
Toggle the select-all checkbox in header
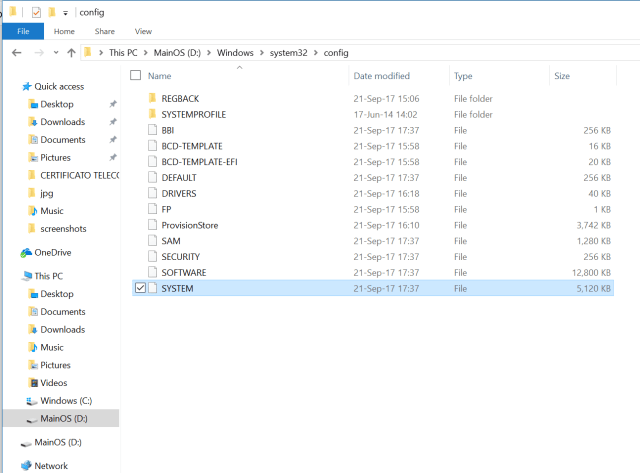(136, 75)
